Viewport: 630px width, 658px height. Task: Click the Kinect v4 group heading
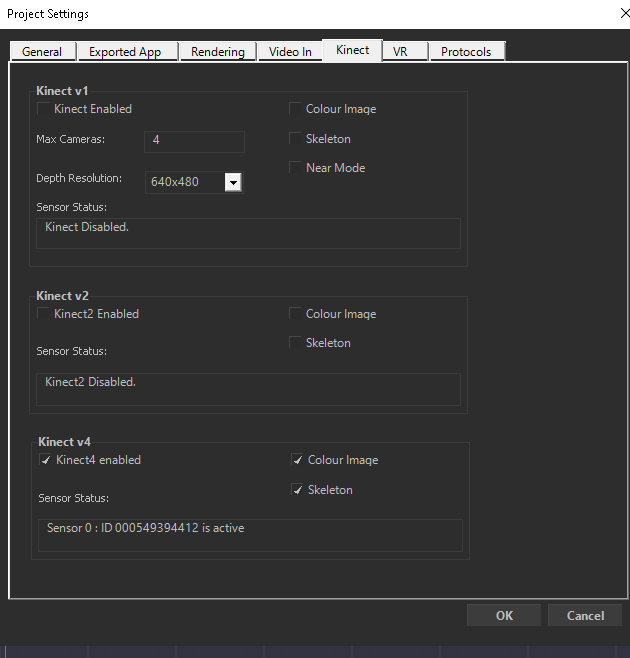click(x=64, y=441)
